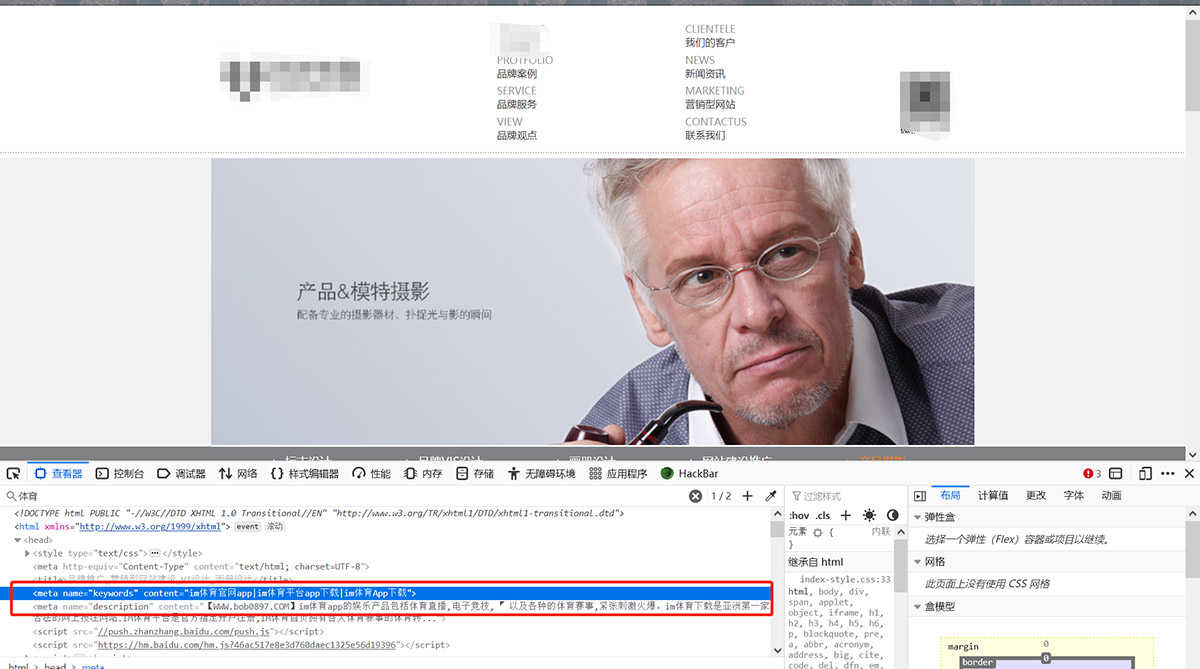Open the w3.org xhtml namespace link
The image size is (1200, 669).
click(150, 526)
